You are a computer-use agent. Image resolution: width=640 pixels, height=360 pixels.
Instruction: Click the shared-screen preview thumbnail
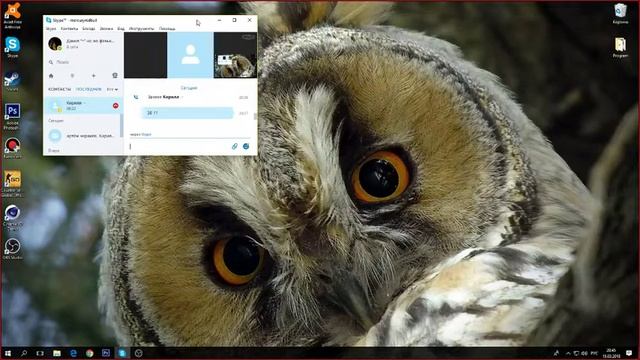coord(235,55)
